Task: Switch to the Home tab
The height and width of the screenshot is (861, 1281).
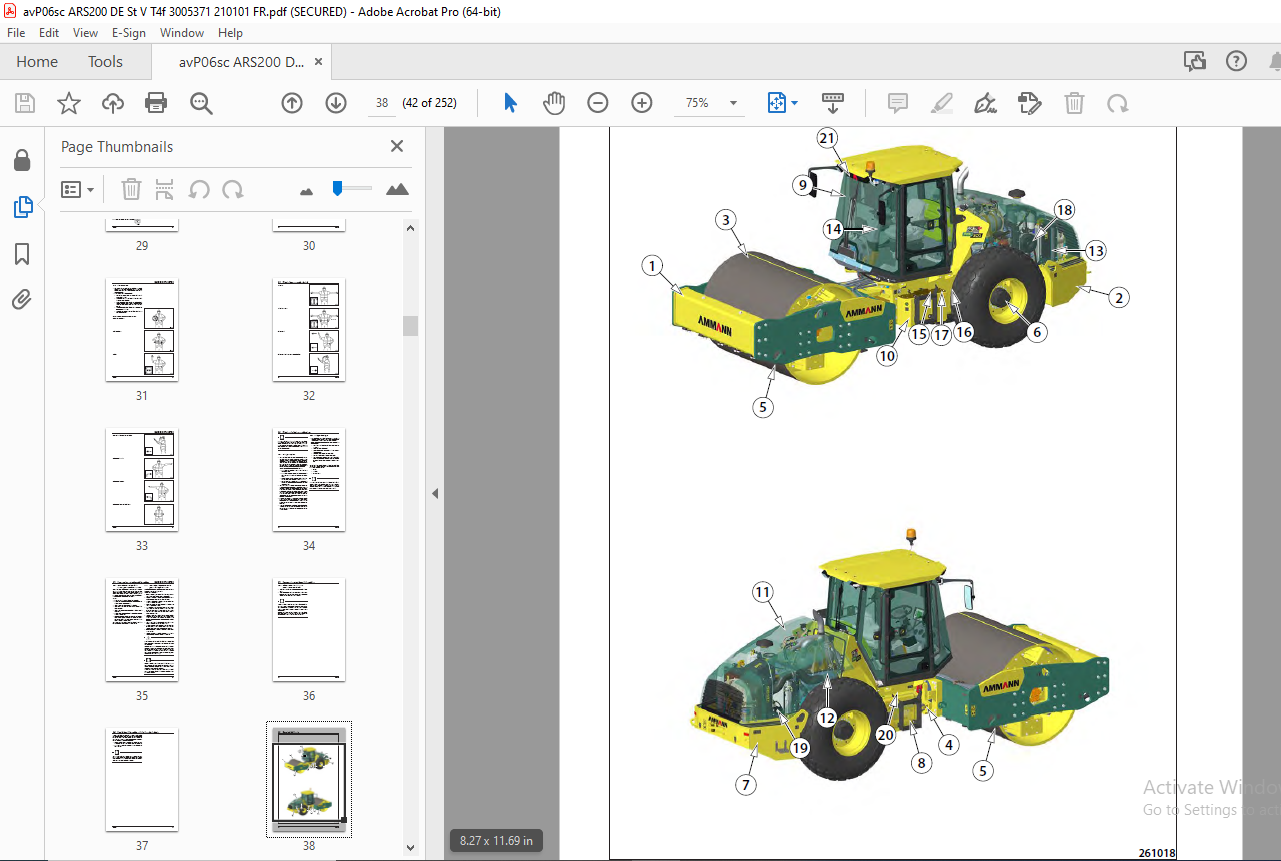Action: 37,62
